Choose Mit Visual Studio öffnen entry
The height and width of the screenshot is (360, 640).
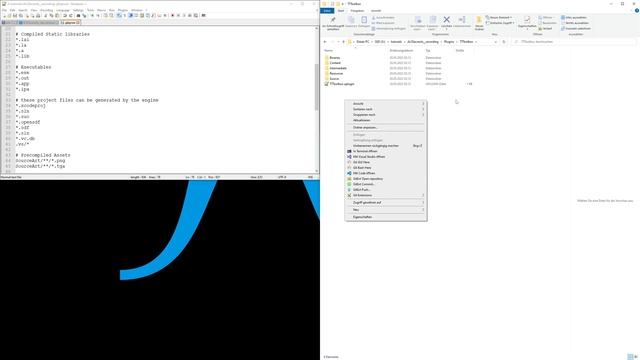(x=385, y=157)
